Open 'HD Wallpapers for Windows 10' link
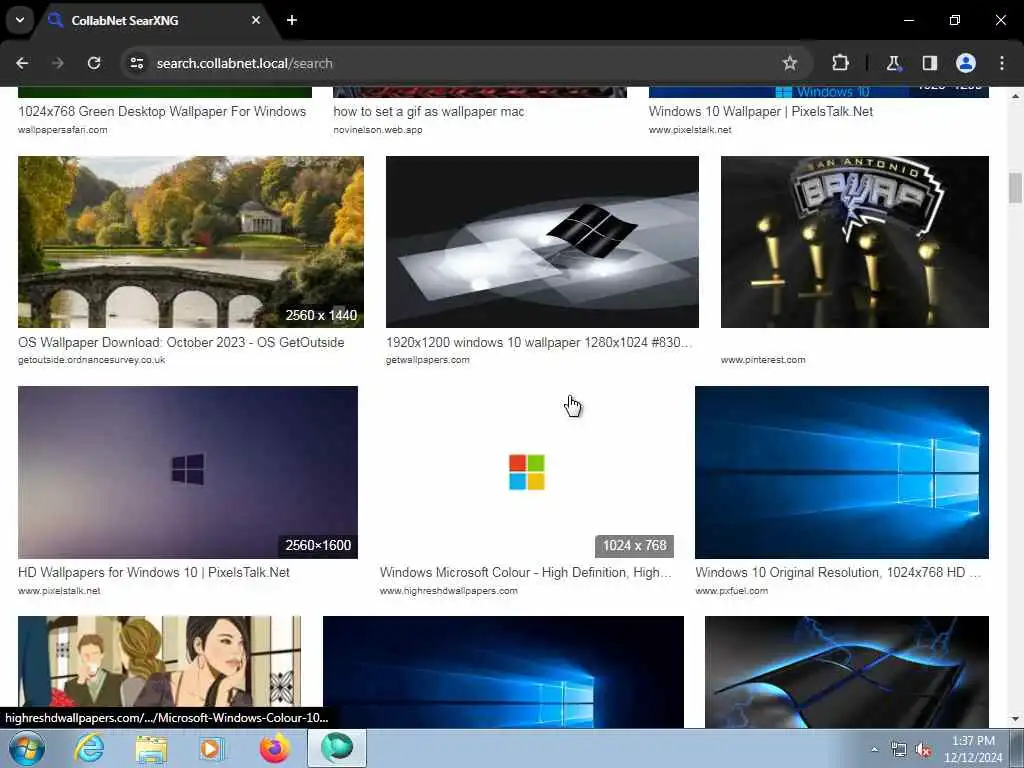The width and height of the screenshot is (1024, 768). [154, 573]
